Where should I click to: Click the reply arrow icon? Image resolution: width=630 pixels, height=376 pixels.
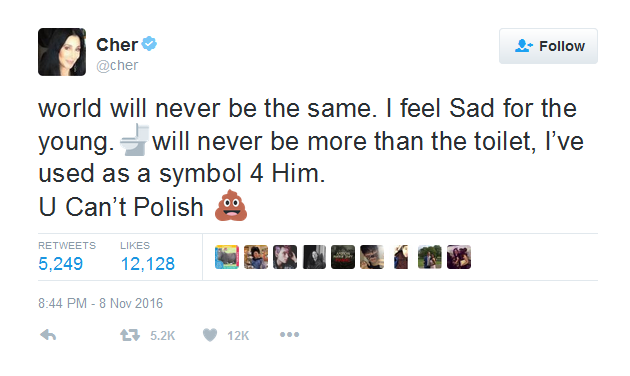(48, 335)
